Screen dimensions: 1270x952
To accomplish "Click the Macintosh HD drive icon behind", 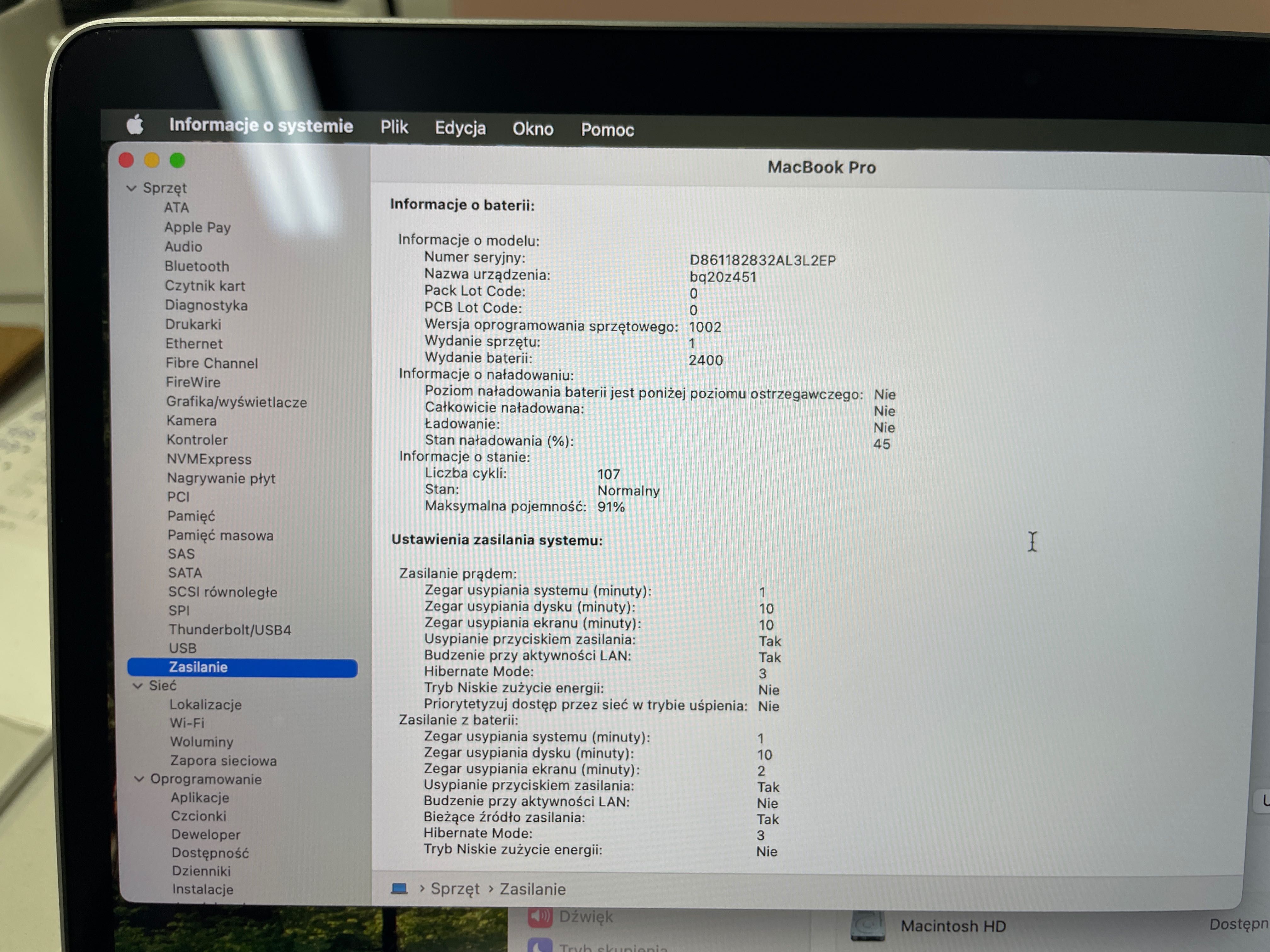I will point(868,926).
